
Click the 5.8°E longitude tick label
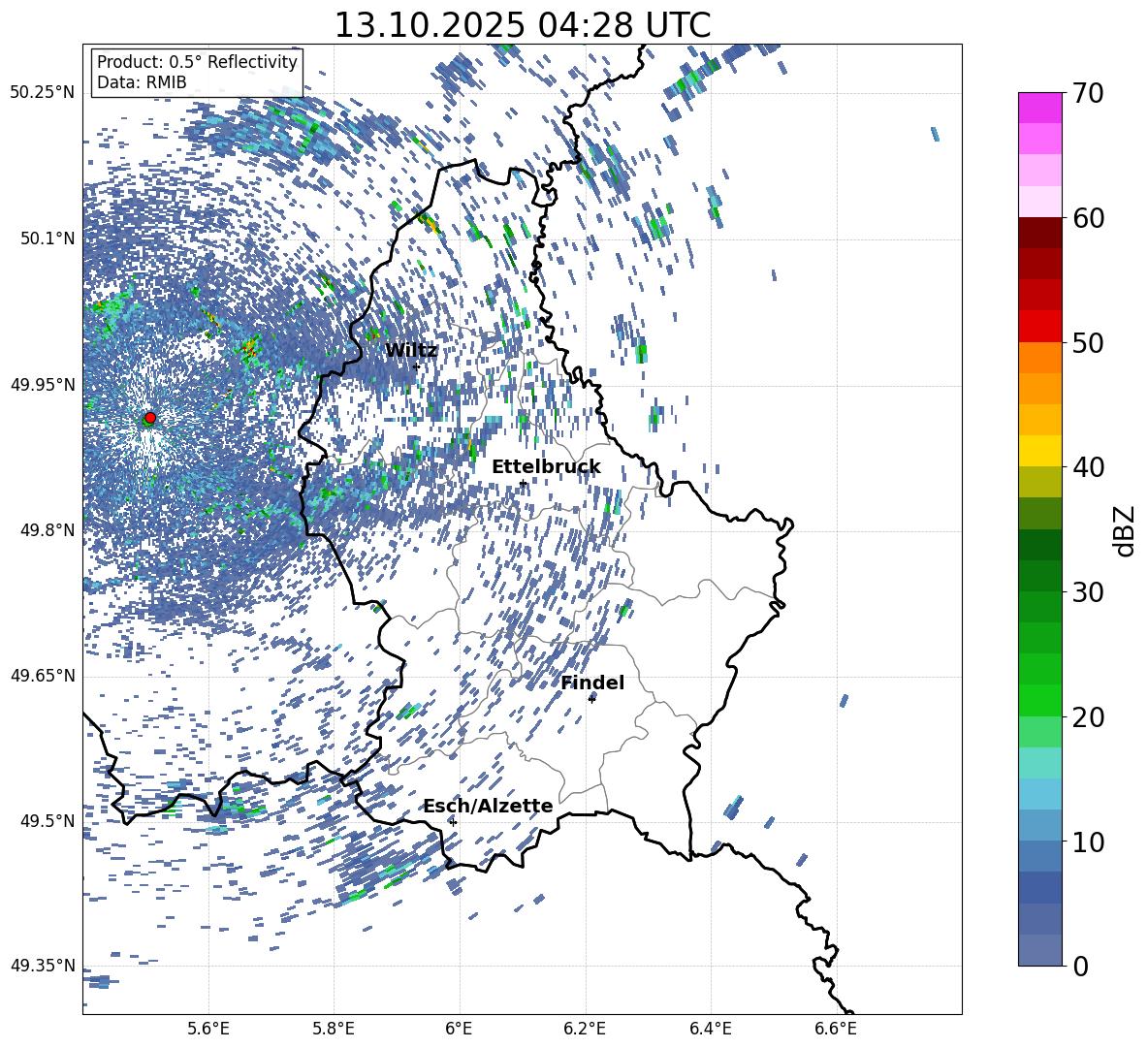point(334,1029)
